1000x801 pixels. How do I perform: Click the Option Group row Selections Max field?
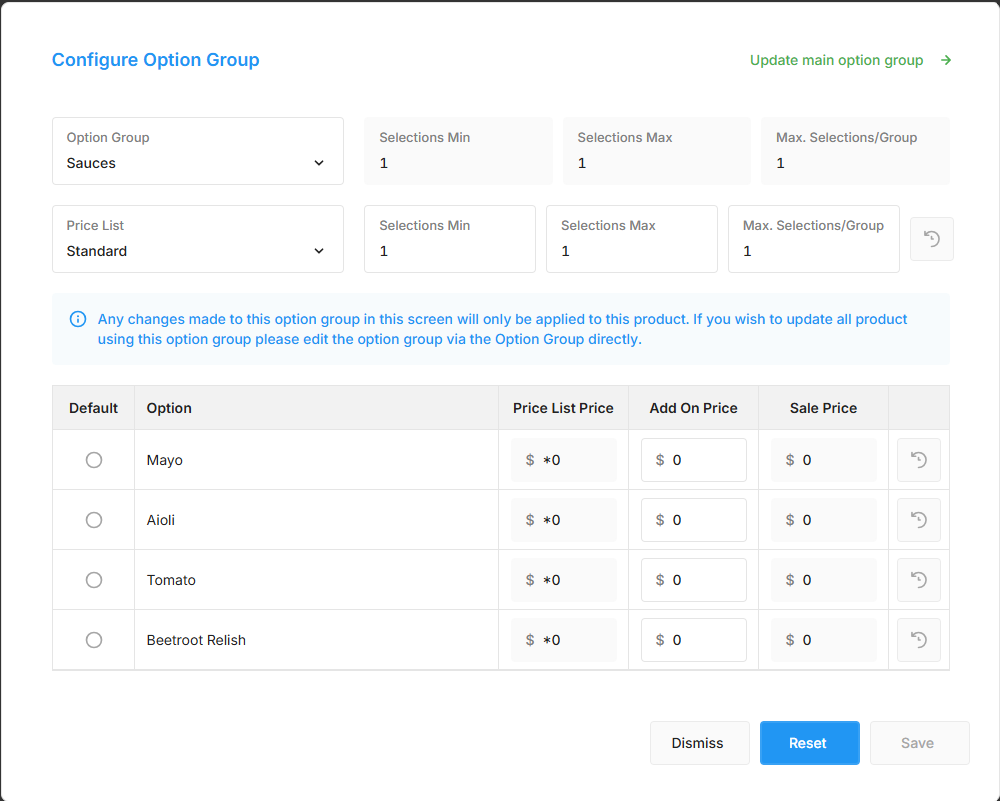point(657,151)
